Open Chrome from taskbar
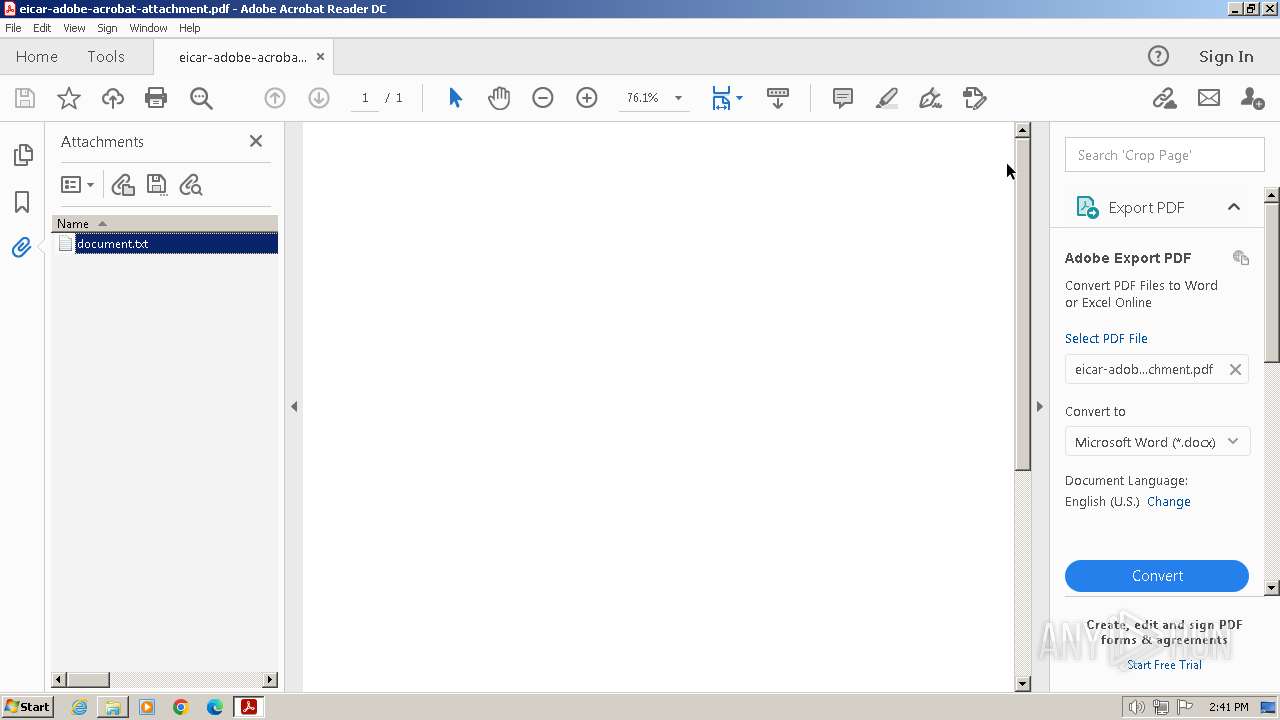The image size is (1280, 720). [181, 707]
